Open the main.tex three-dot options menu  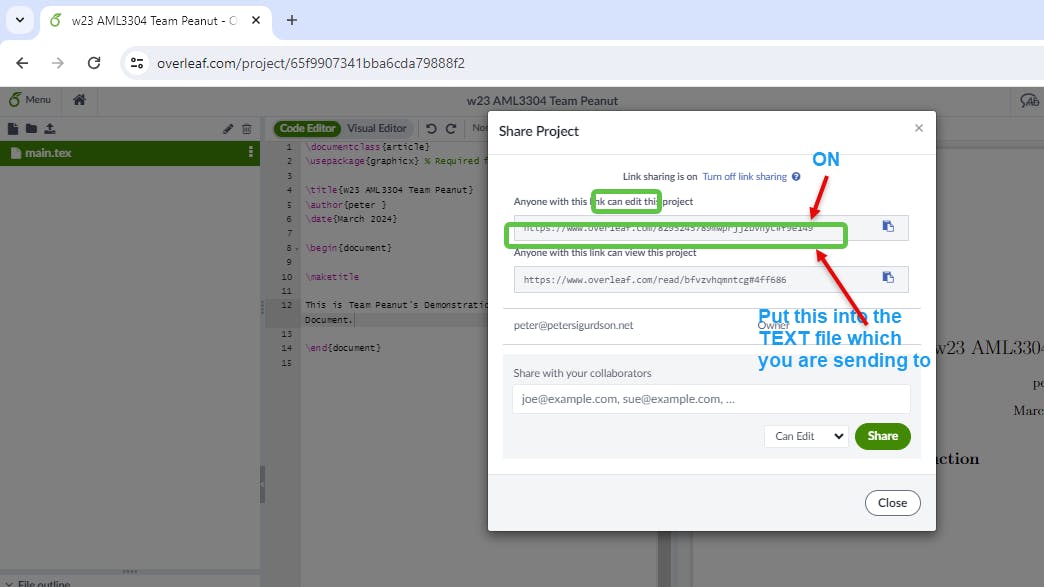250,152
